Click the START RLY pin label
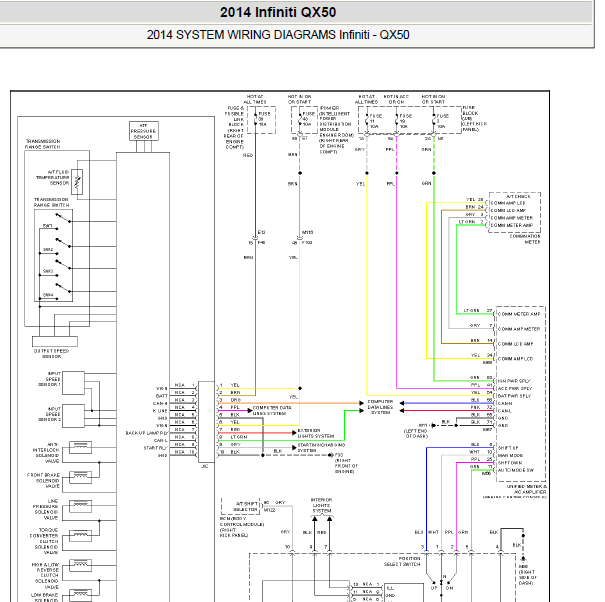This screenshot has height=602, width=605. pos(155,448)
